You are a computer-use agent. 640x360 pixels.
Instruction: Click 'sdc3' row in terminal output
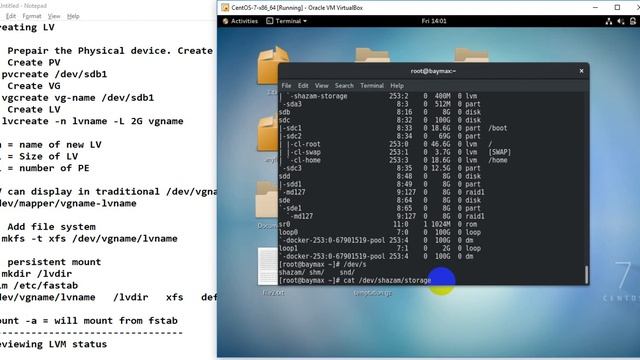point(380,168)
